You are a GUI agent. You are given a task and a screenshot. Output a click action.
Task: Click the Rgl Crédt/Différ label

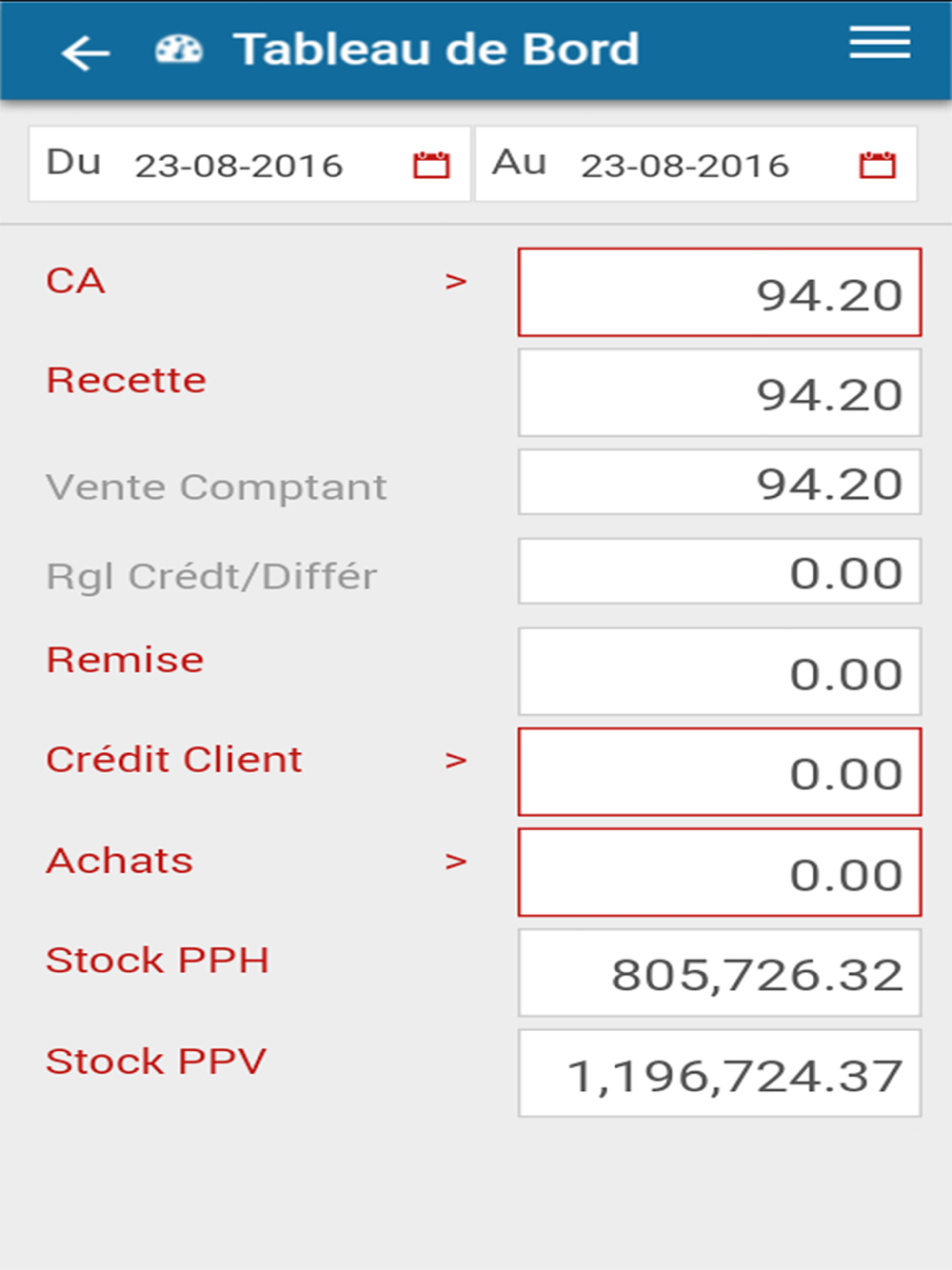click(211, 577)
